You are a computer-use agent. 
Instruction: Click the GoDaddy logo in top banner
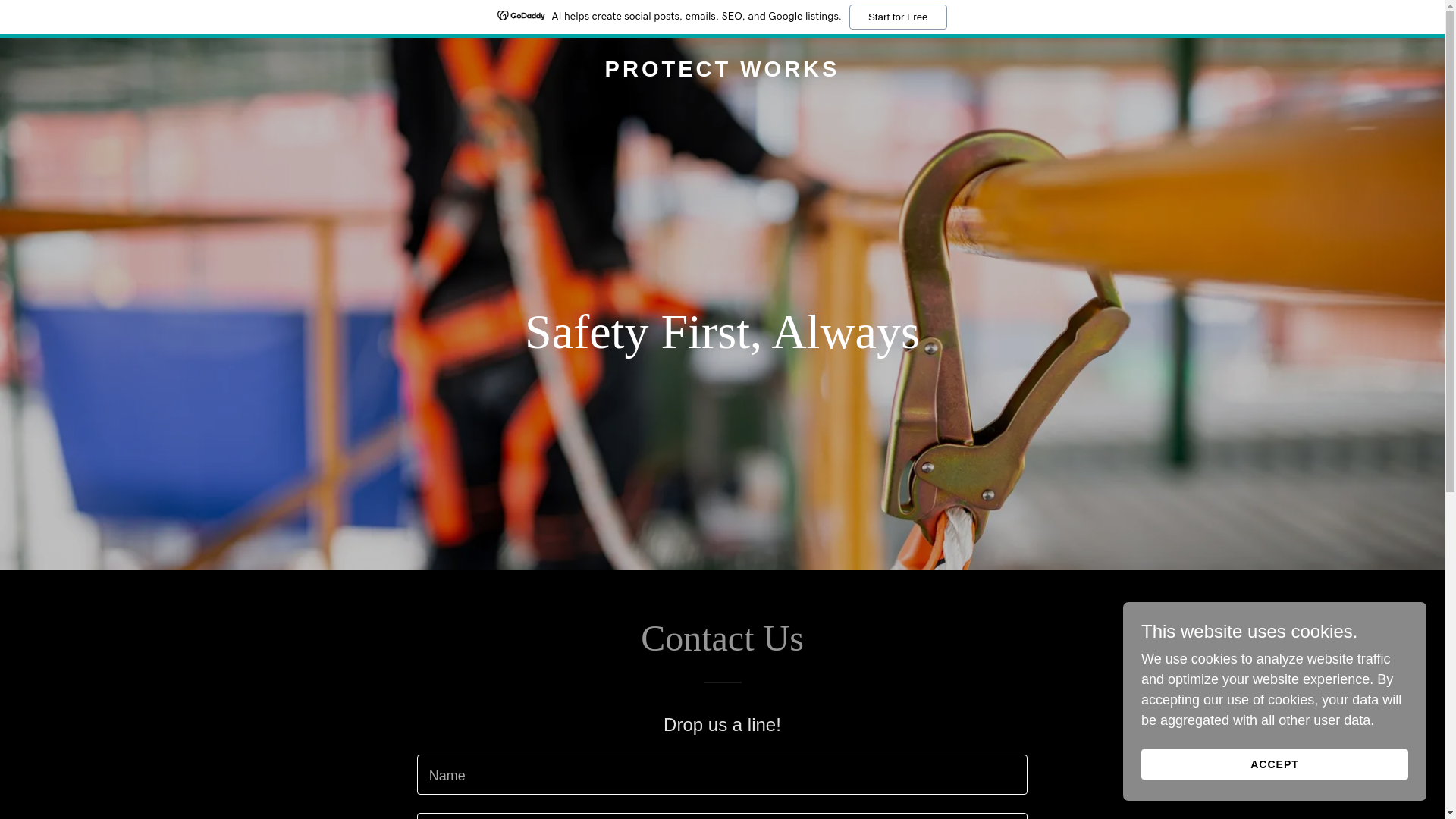point(521,16)
